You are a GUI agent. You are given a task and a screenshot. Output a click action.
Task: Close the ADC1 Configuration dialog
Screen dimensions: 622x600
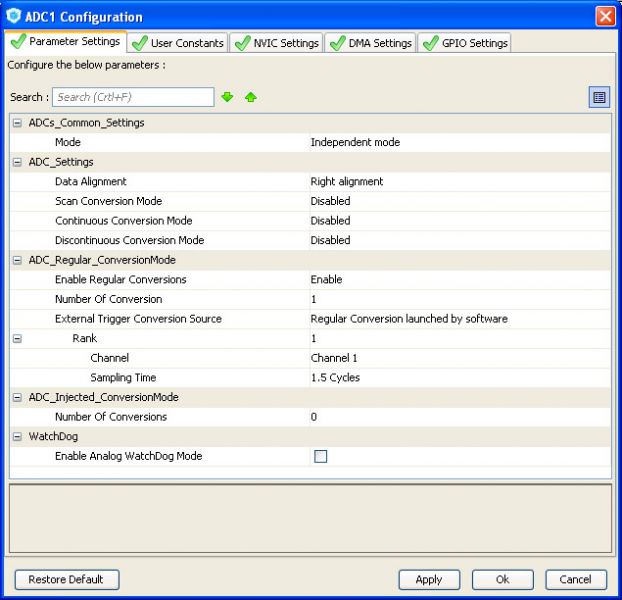[x=606, y=17]
